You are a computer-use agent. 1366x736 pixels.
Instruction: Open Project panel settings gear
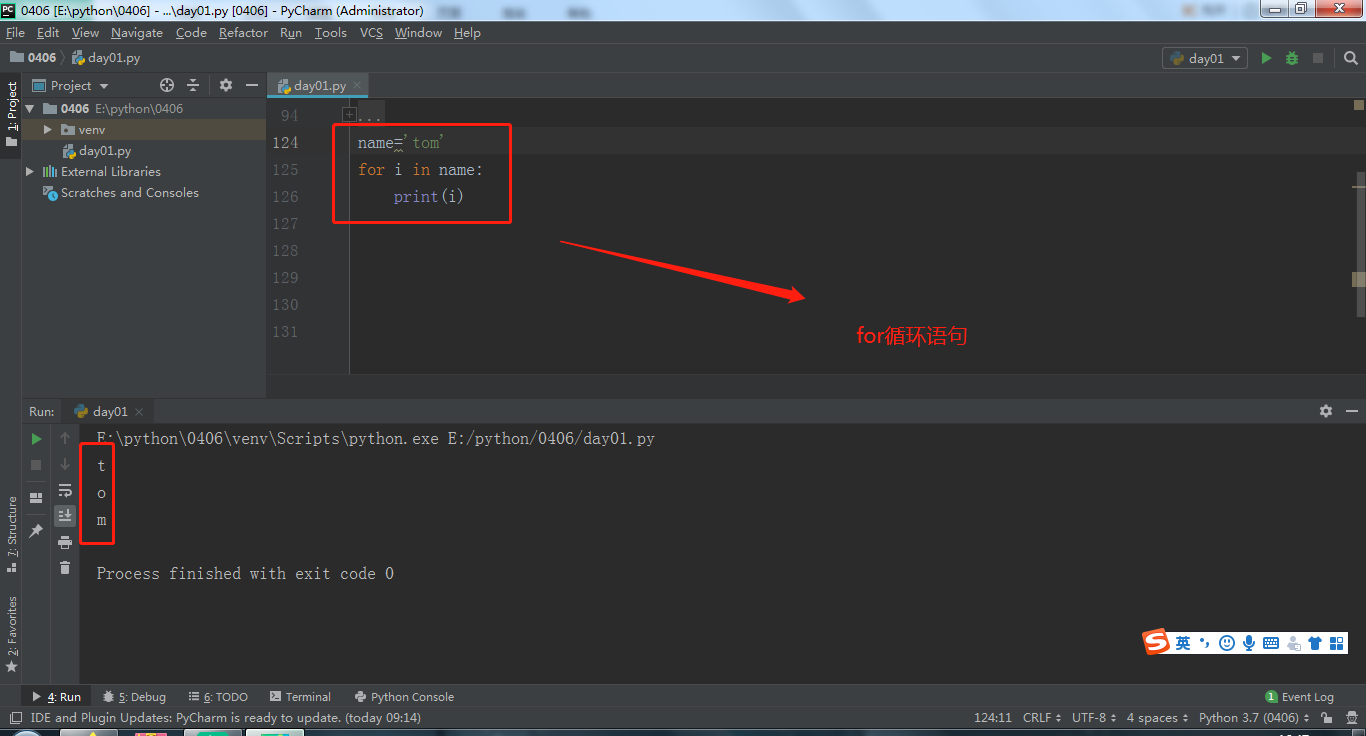point(226,85)
